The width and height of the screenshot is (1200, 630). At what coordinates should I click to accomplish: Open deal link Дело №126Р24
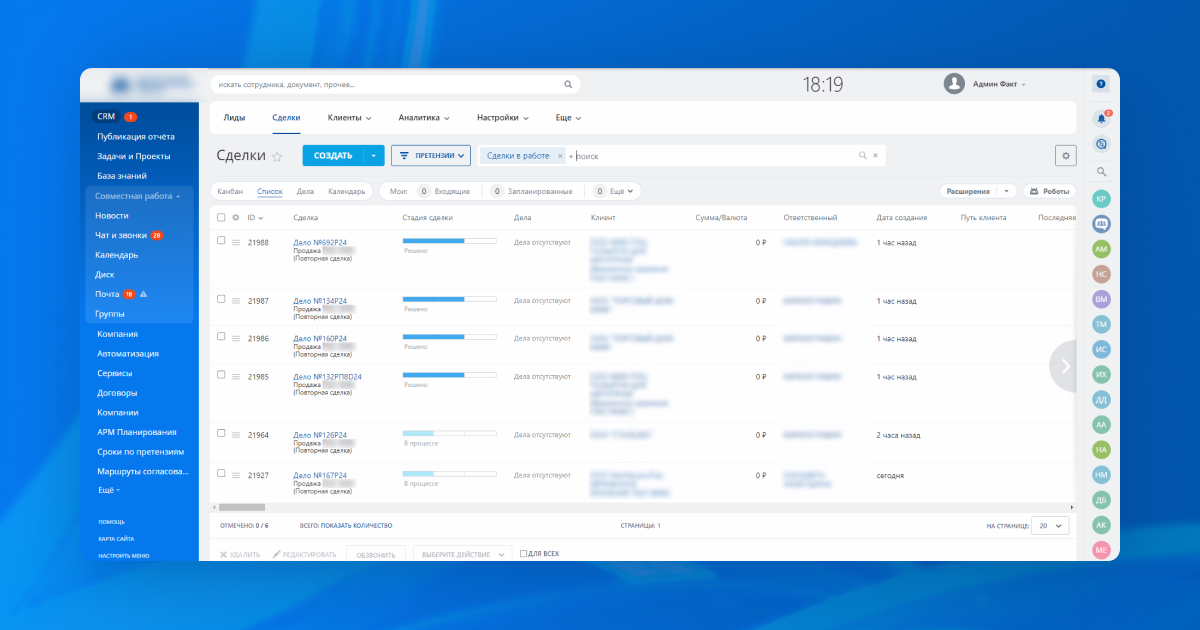(x=320, y=436)
